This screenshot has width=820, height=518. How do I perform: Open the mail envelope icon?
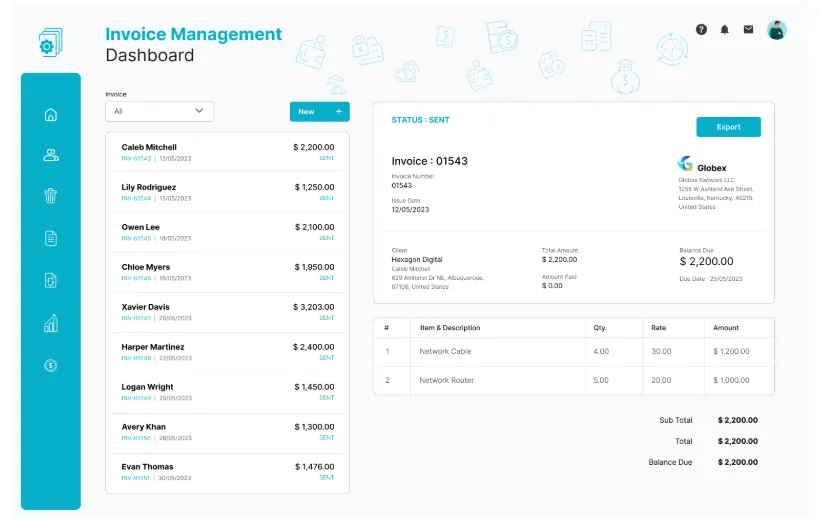point(748,29)
